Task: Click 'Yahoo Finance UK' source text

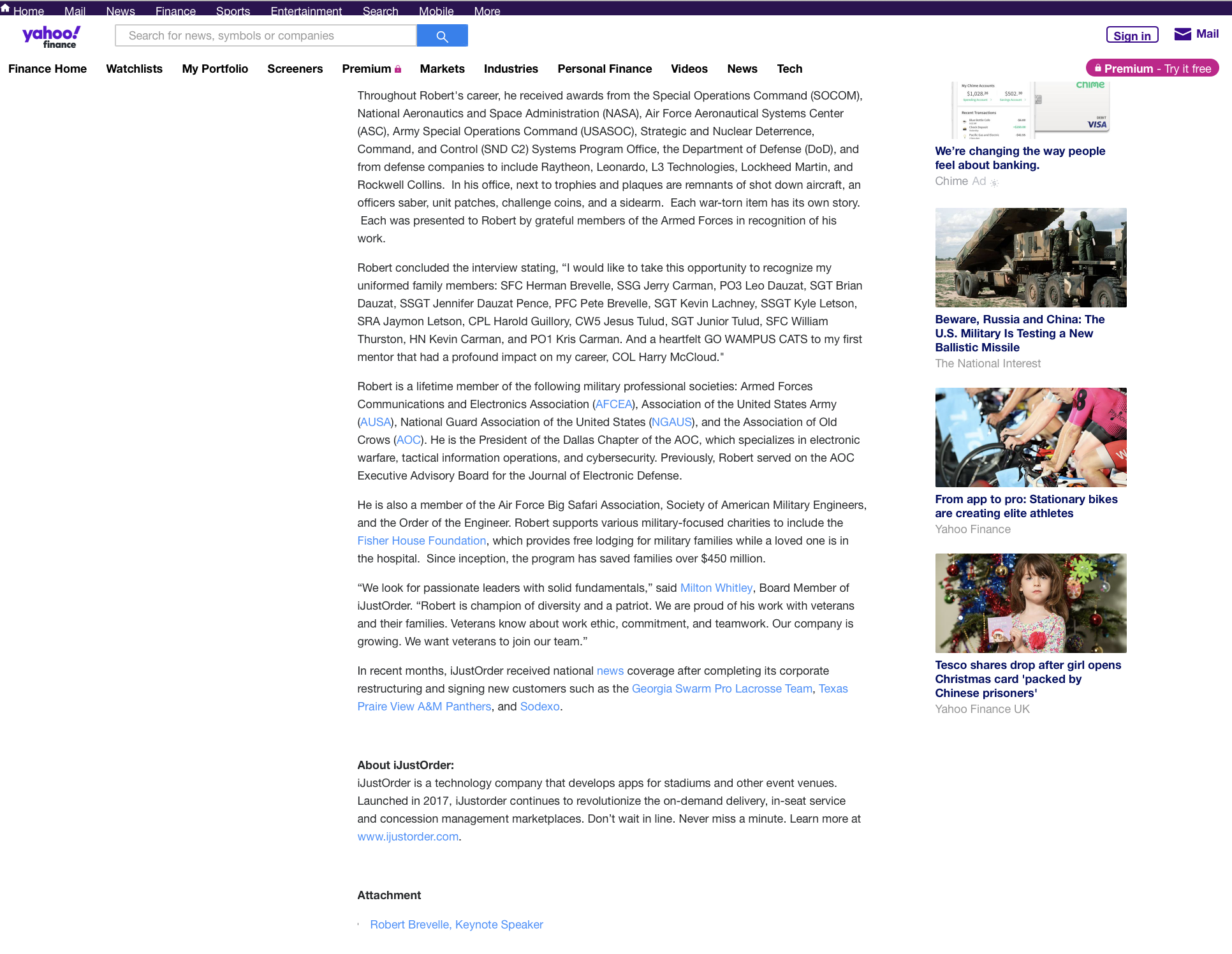Action: click(982, 709)
